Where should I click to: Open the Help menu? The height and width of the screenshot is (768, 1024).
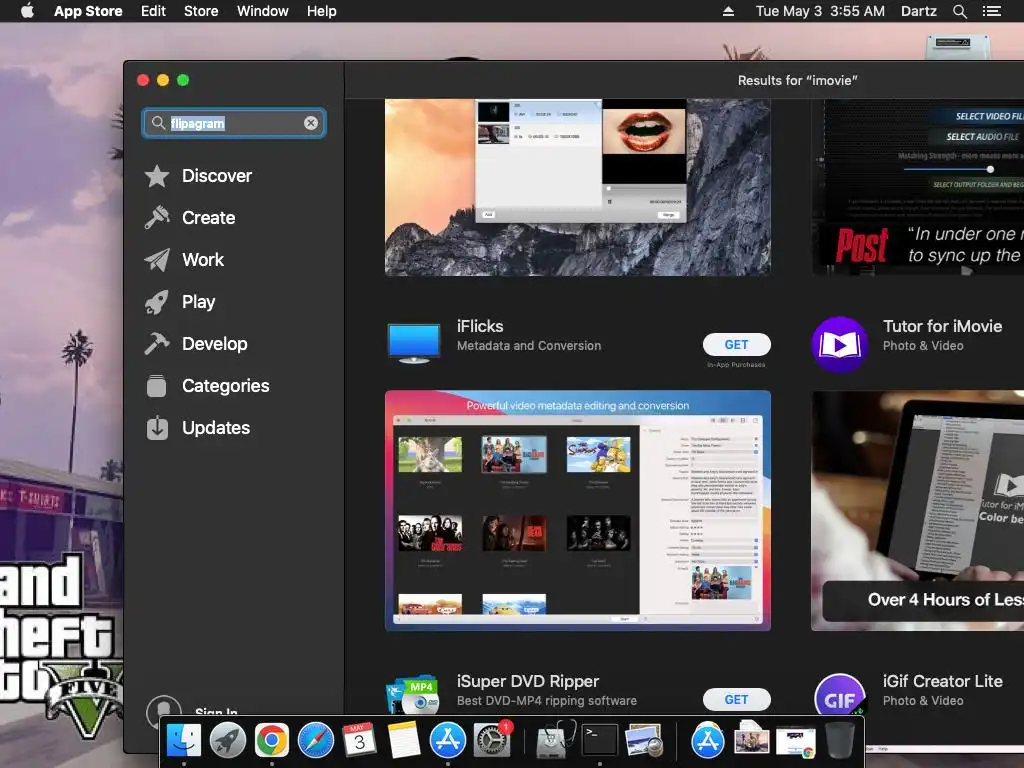click(x=321, y=11)
